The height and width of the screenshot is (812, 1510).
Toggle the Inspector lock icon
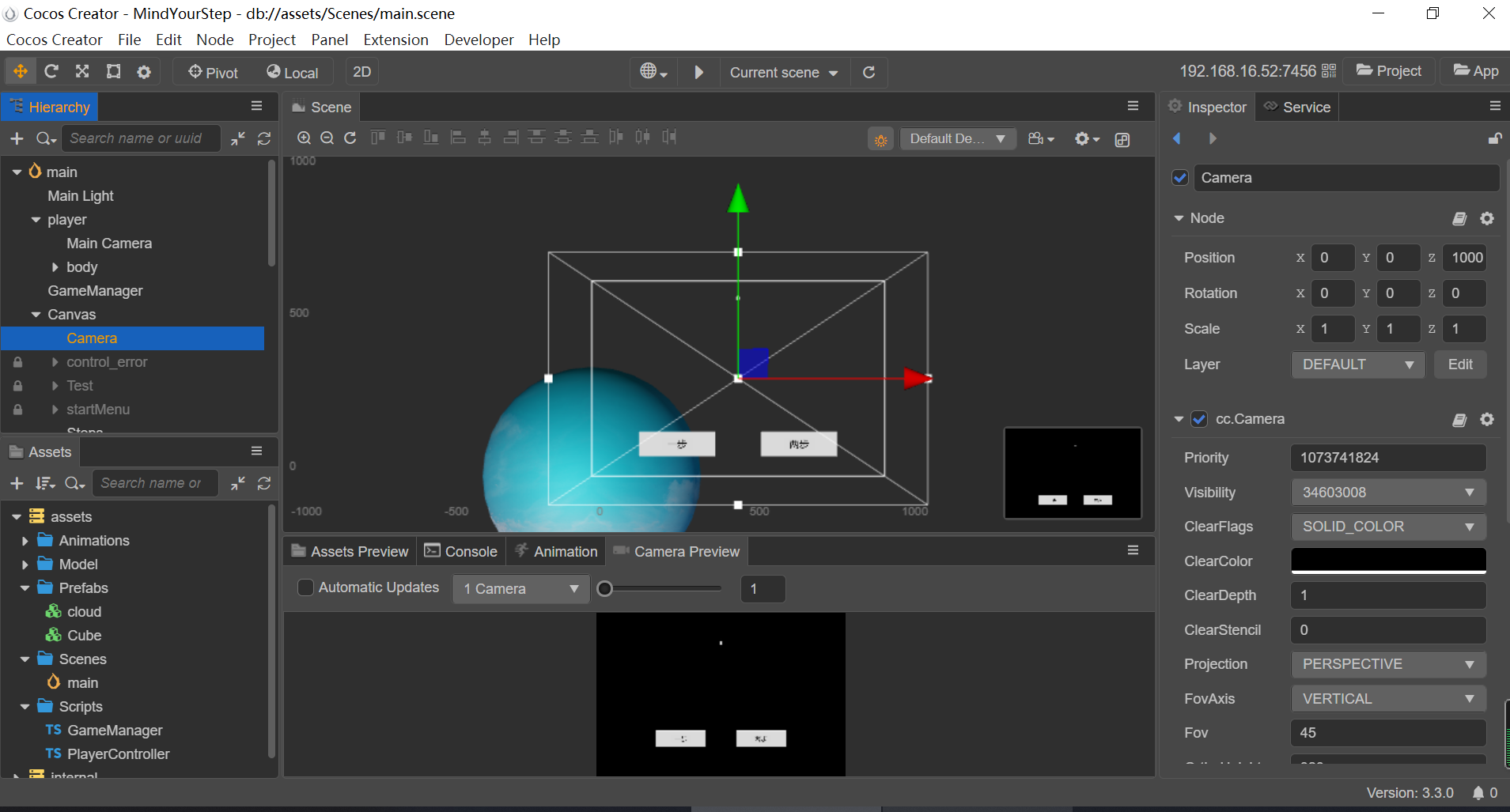pos(1494,138)
